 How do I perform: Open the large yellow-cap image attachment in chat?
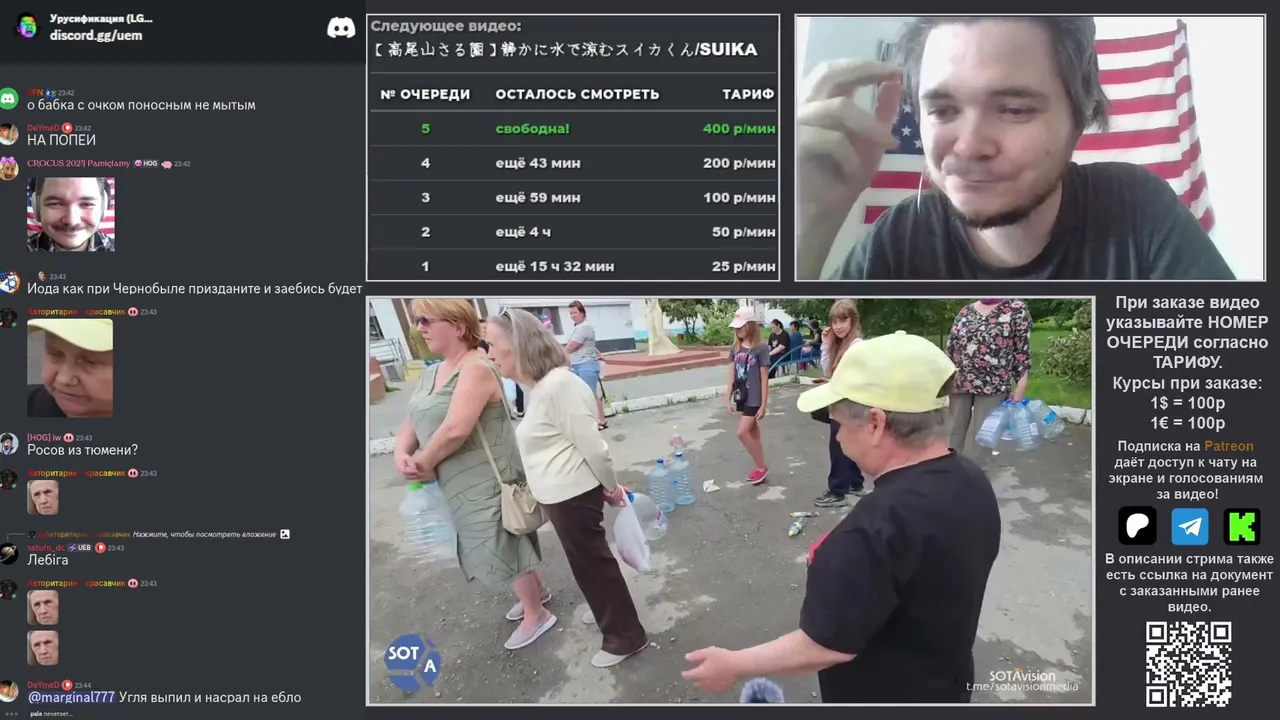[70, 367]
